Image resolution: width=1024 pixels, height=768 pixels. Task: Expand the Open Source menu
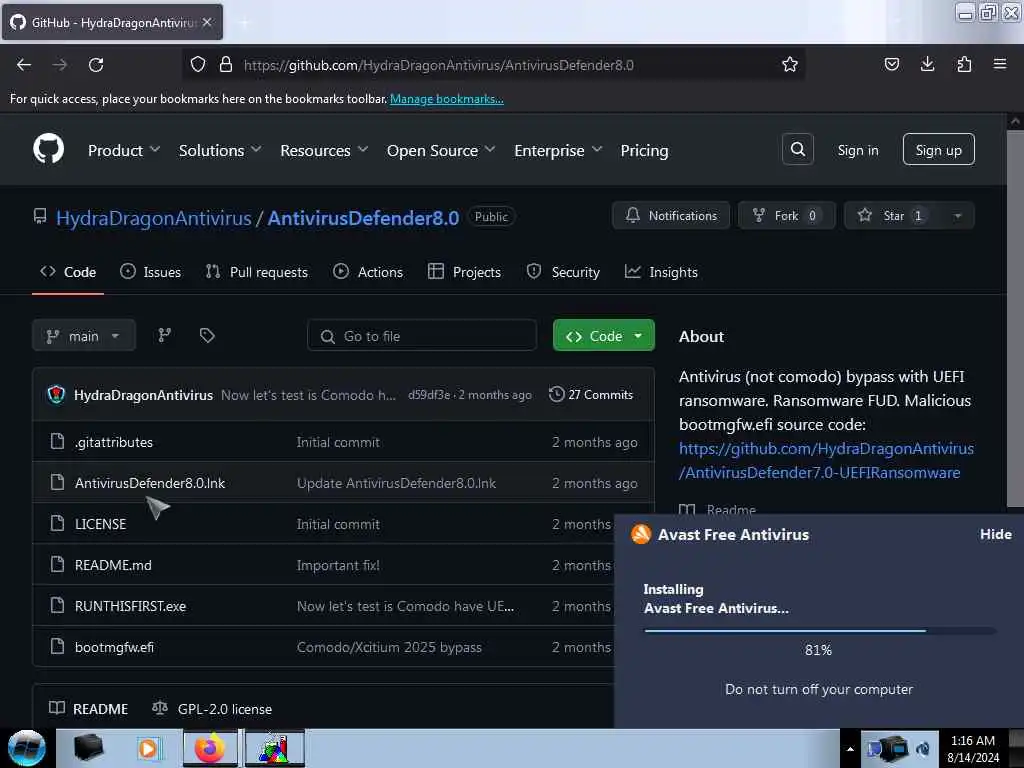coord(441,150)
